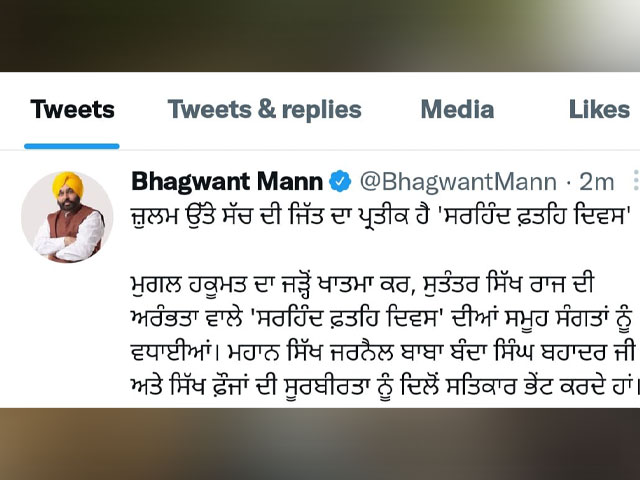
Task: Click the tweet line starting ਮੁਗਲ ਹਕੂਮਤ
Action: (x=362, y=285)
